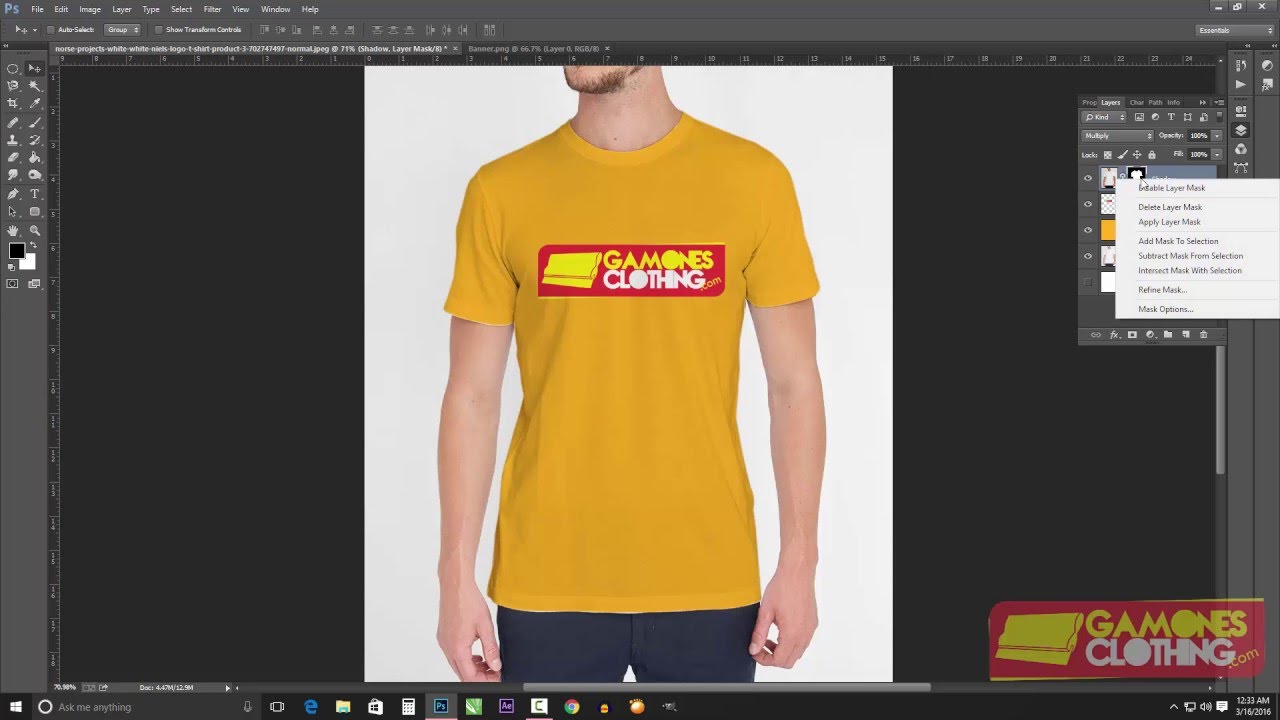
Task: Swap foreground and background colors
Action: click(x=33, y=245)
